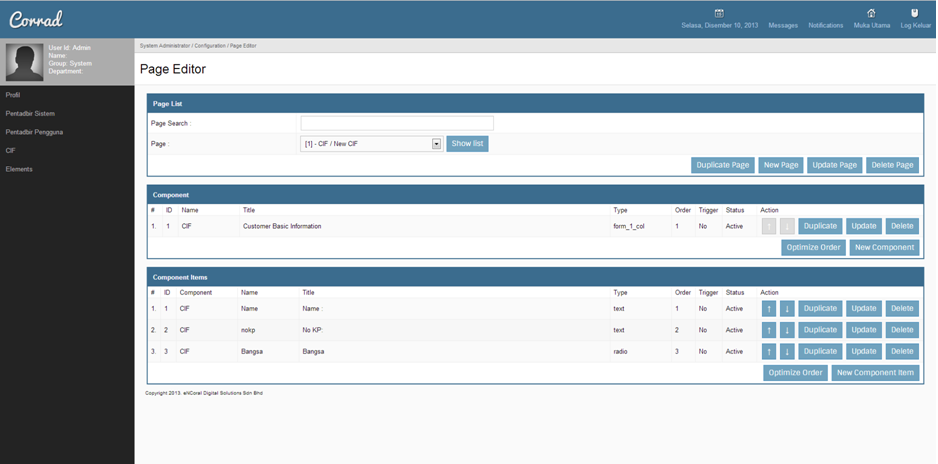
Task: Select CIF in the sidebar
Action: click(11, 151)
